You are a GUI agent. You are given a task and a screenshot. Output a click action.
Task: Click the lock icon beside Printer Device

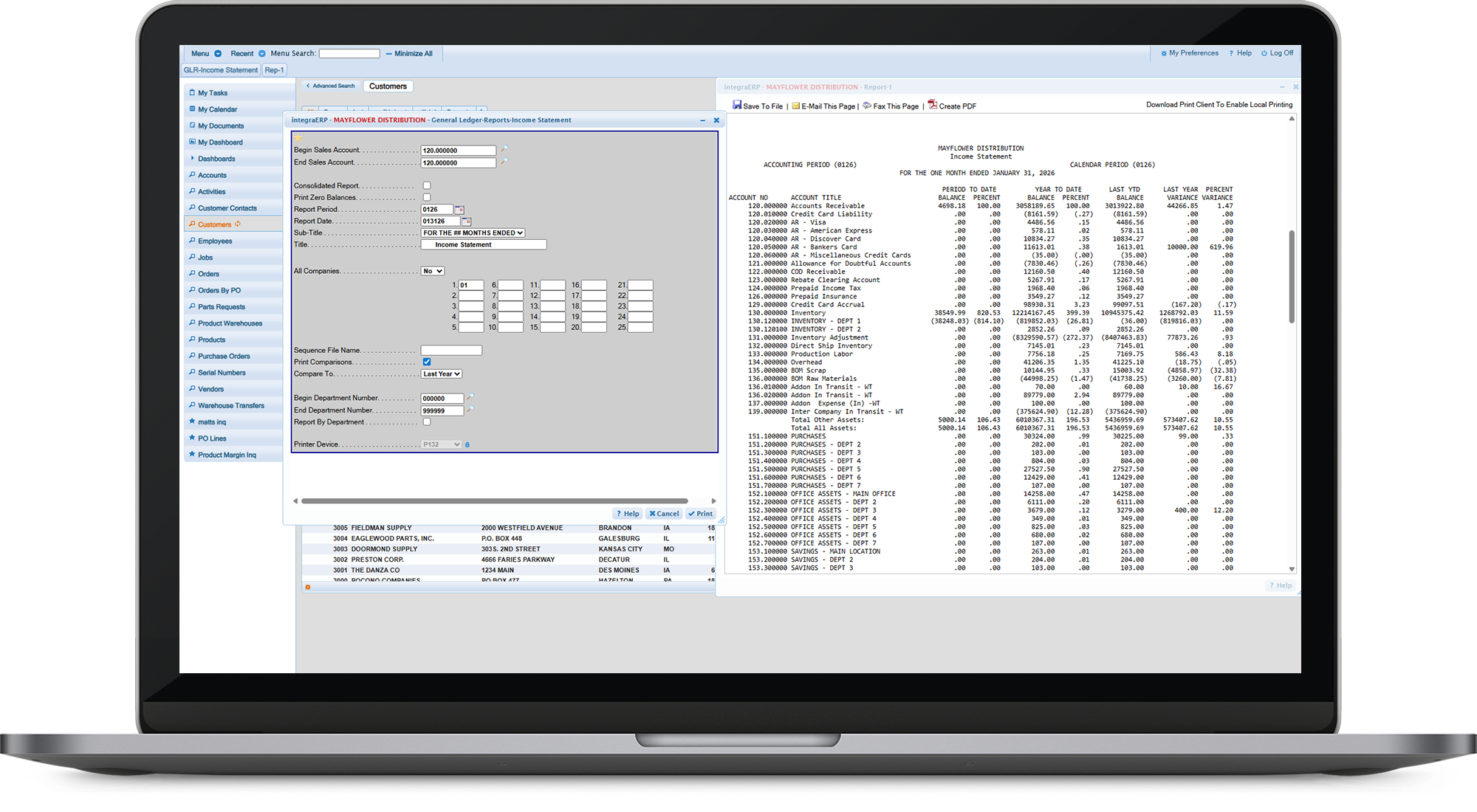click(467, 444)
